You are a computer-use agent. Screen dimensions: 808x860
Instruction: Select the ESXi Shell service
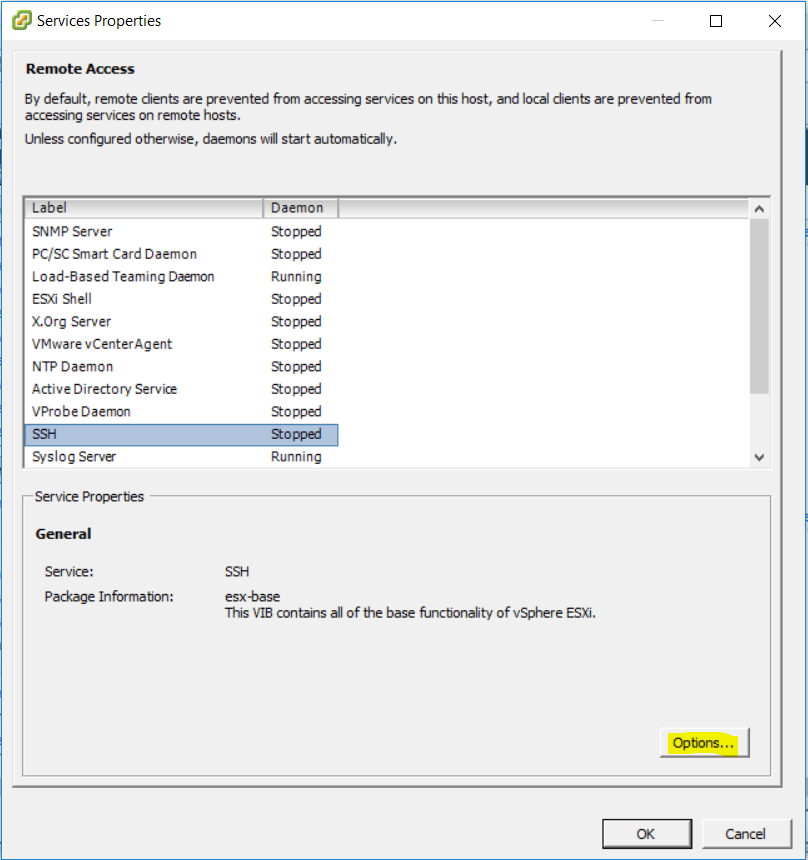181,299
